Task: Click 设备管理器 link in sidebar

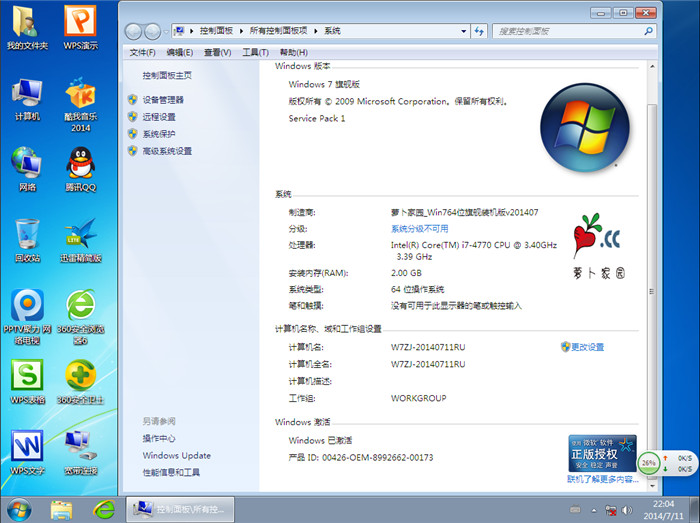Action: 163,100
